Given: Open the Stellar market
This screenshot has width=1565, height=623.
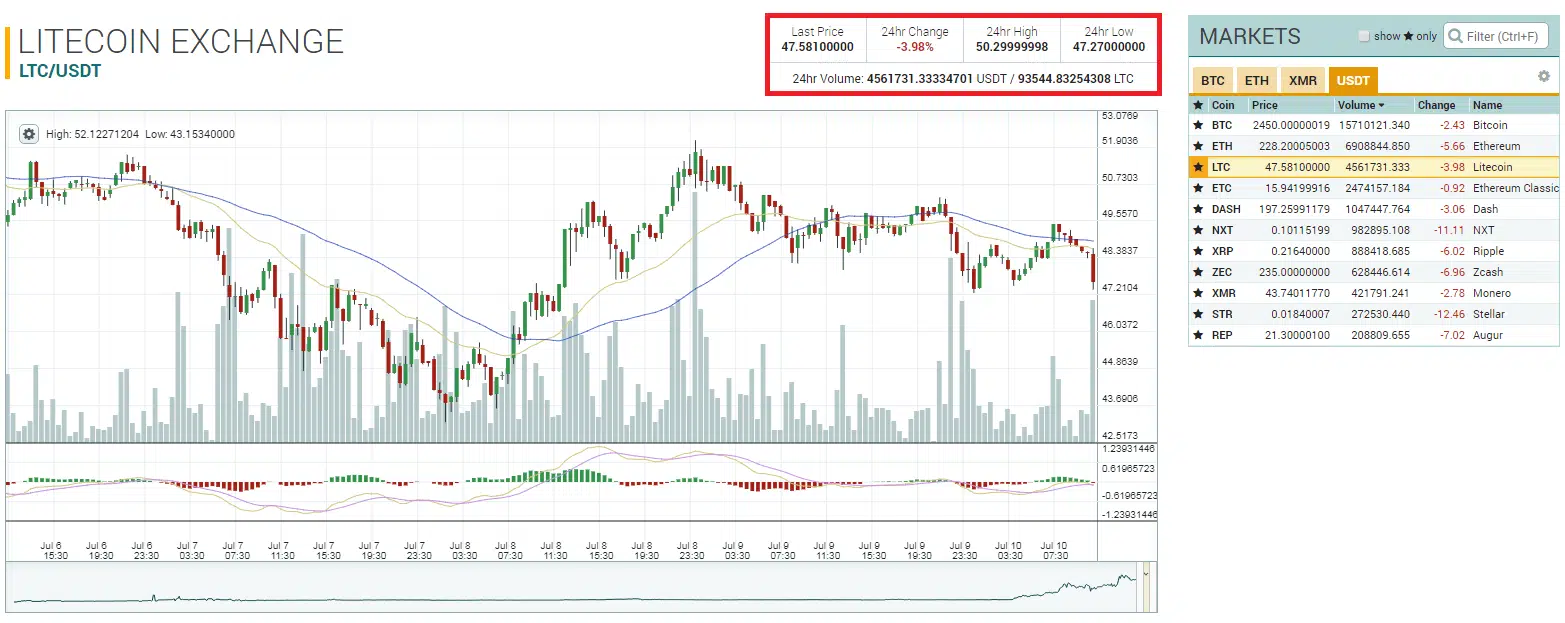Looking at the screenshot, I should pos(1374,314).
